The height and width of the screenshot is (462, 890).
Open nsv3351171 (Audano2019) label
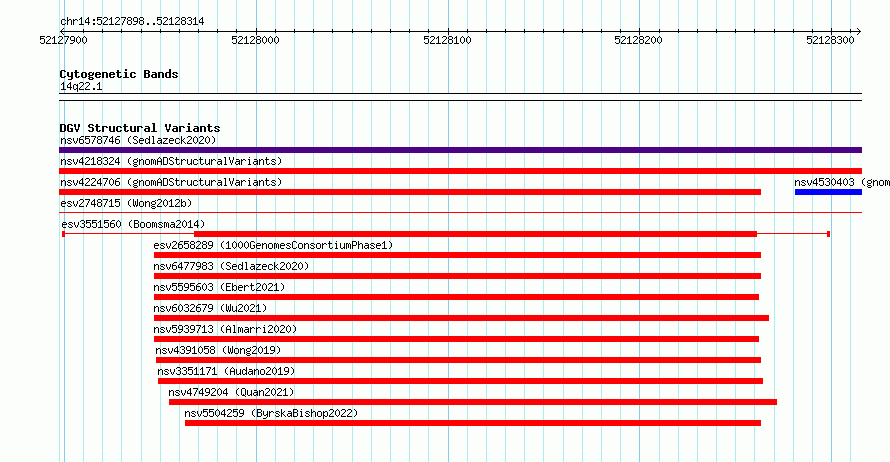click(226, 371)
